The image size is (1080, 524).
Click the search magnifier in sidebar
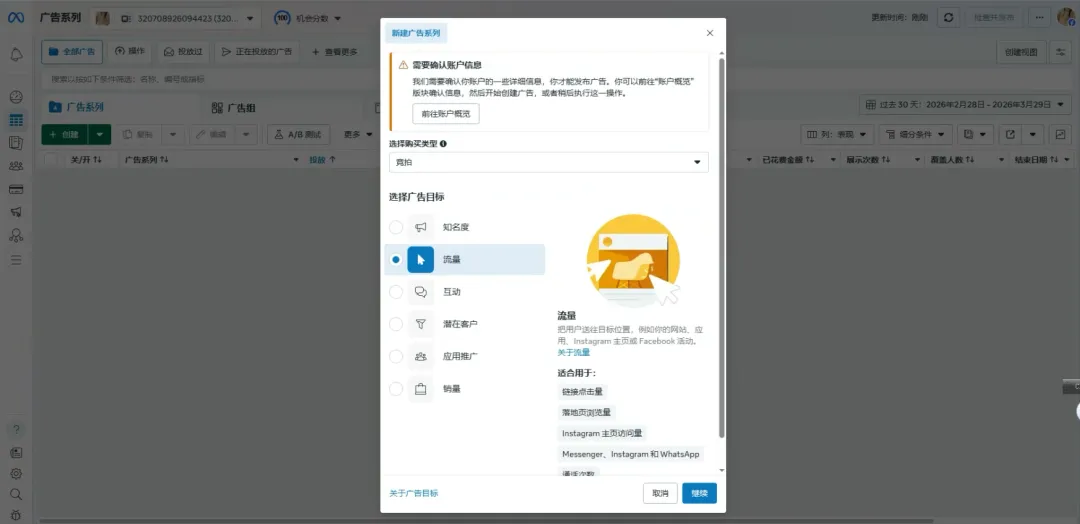coord(16,494)
